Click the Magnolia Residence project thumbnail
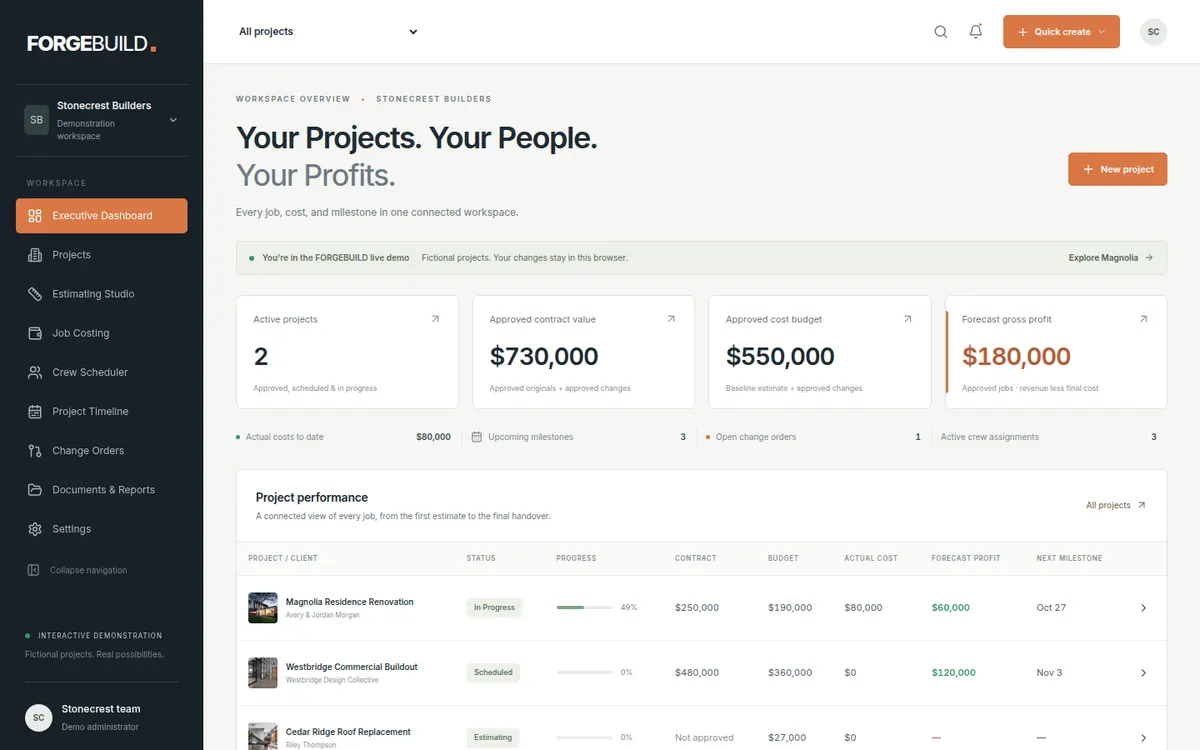This screenshot has height=750, width=1200. (263, 608)
